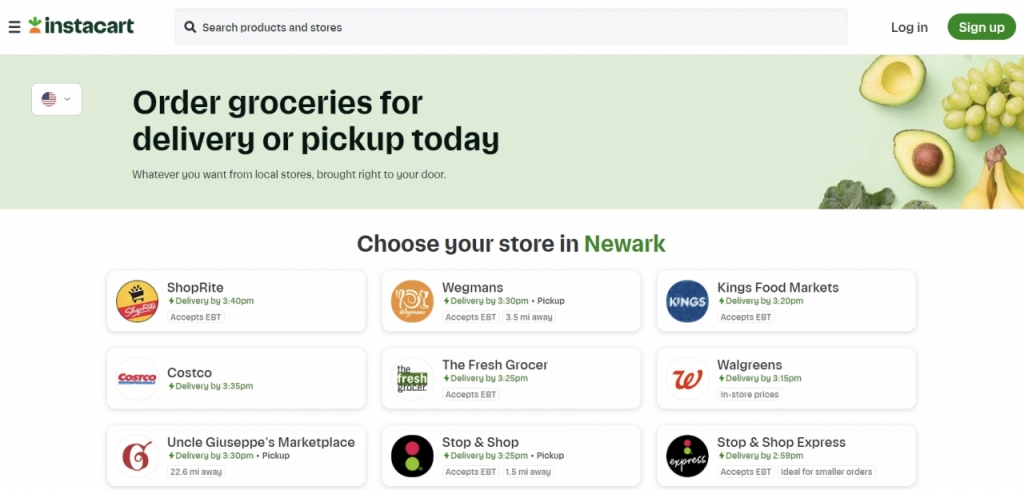Open the ShopRite store logo
Screen dimensions: 1024x490
[x=137, y=301]
